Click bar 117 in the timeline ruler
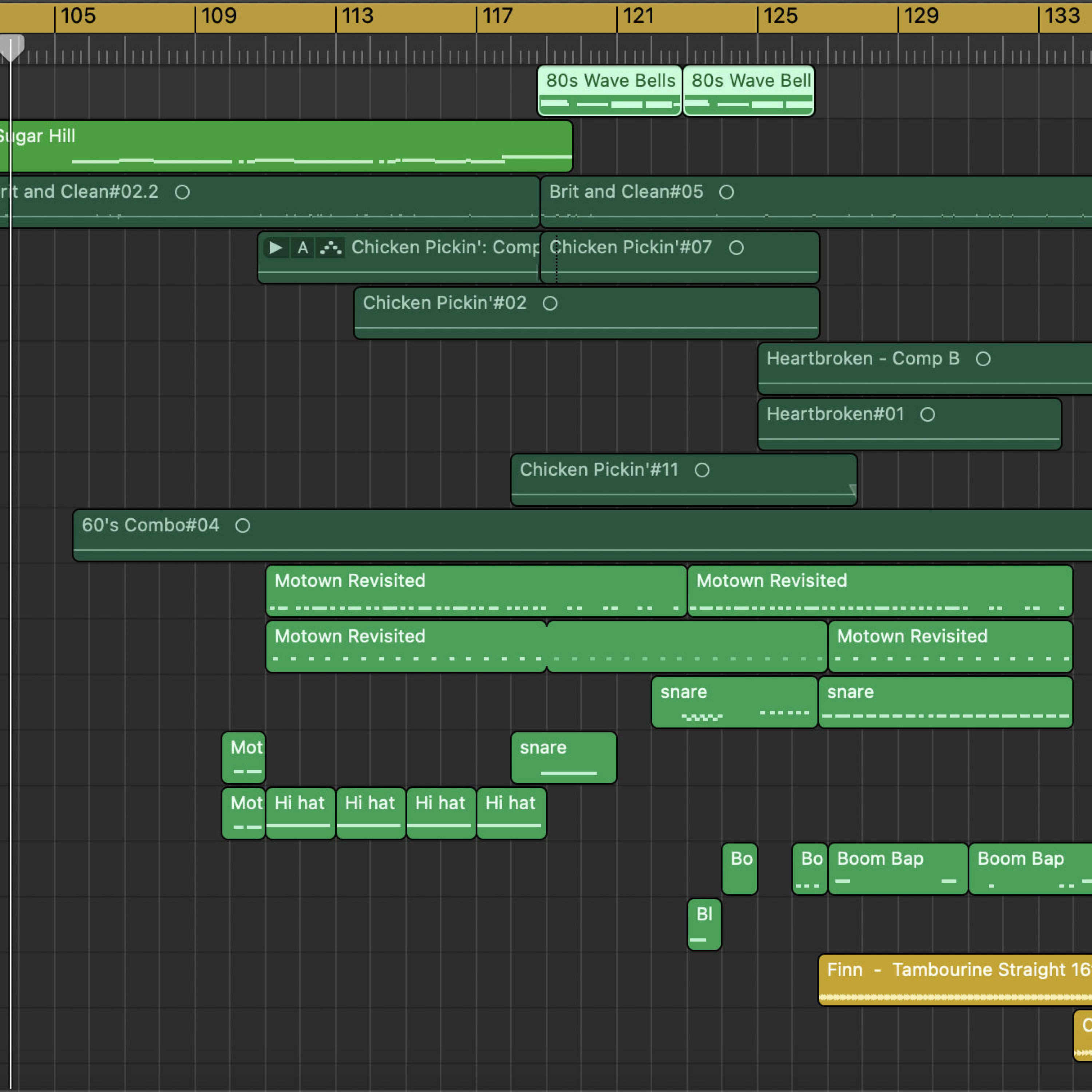1092x1092 pixels. click(x=497, y=16)
